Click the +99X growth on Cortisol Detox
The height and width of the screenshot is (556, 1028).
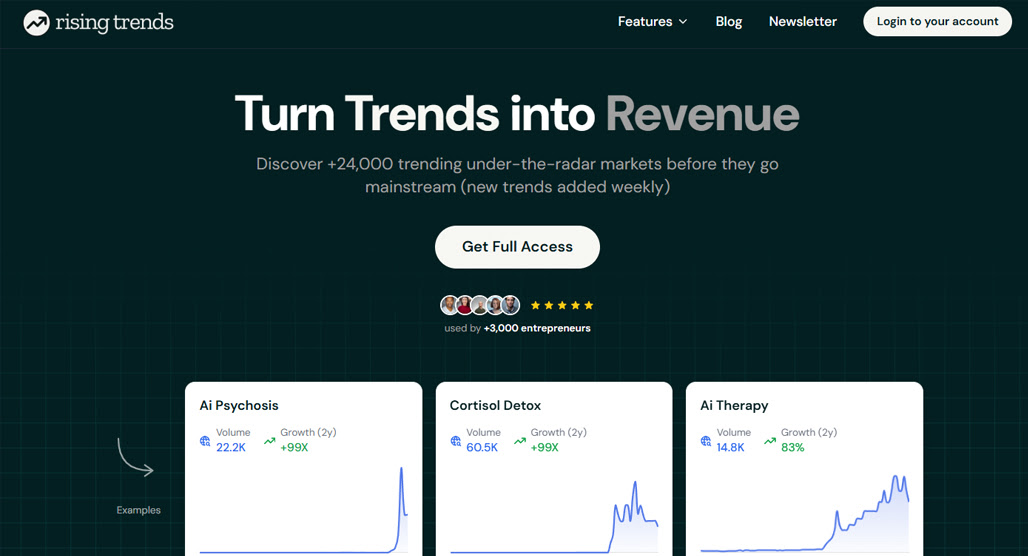coord(544,447)
